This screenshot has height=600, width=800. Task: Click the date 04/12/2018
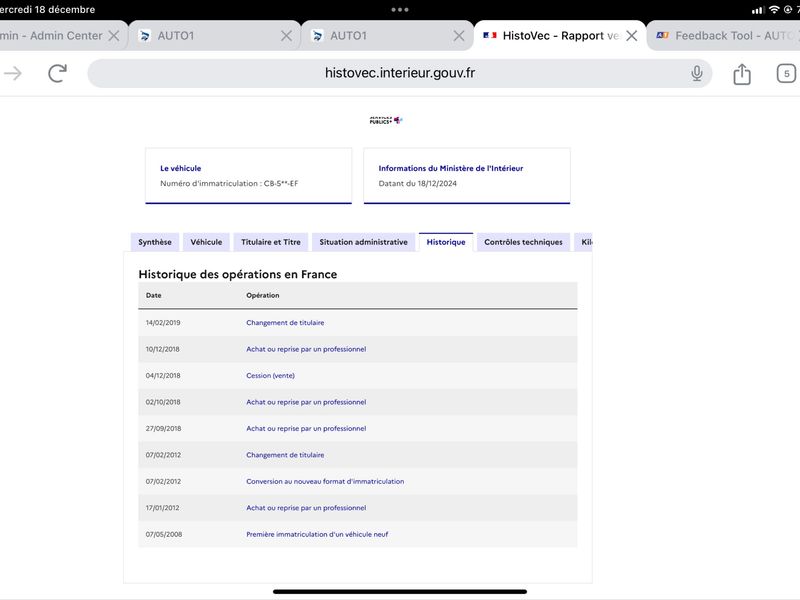[163, 376]
